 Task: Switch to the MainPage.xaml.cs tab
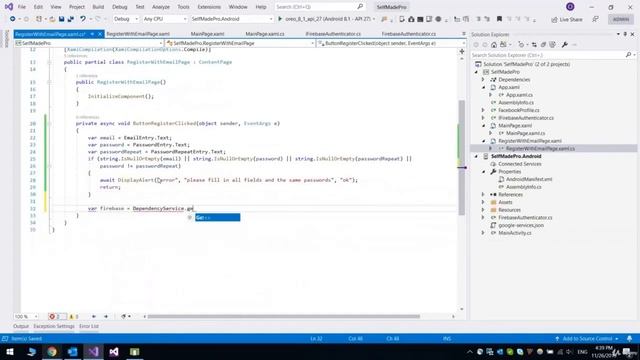[265, 34]
